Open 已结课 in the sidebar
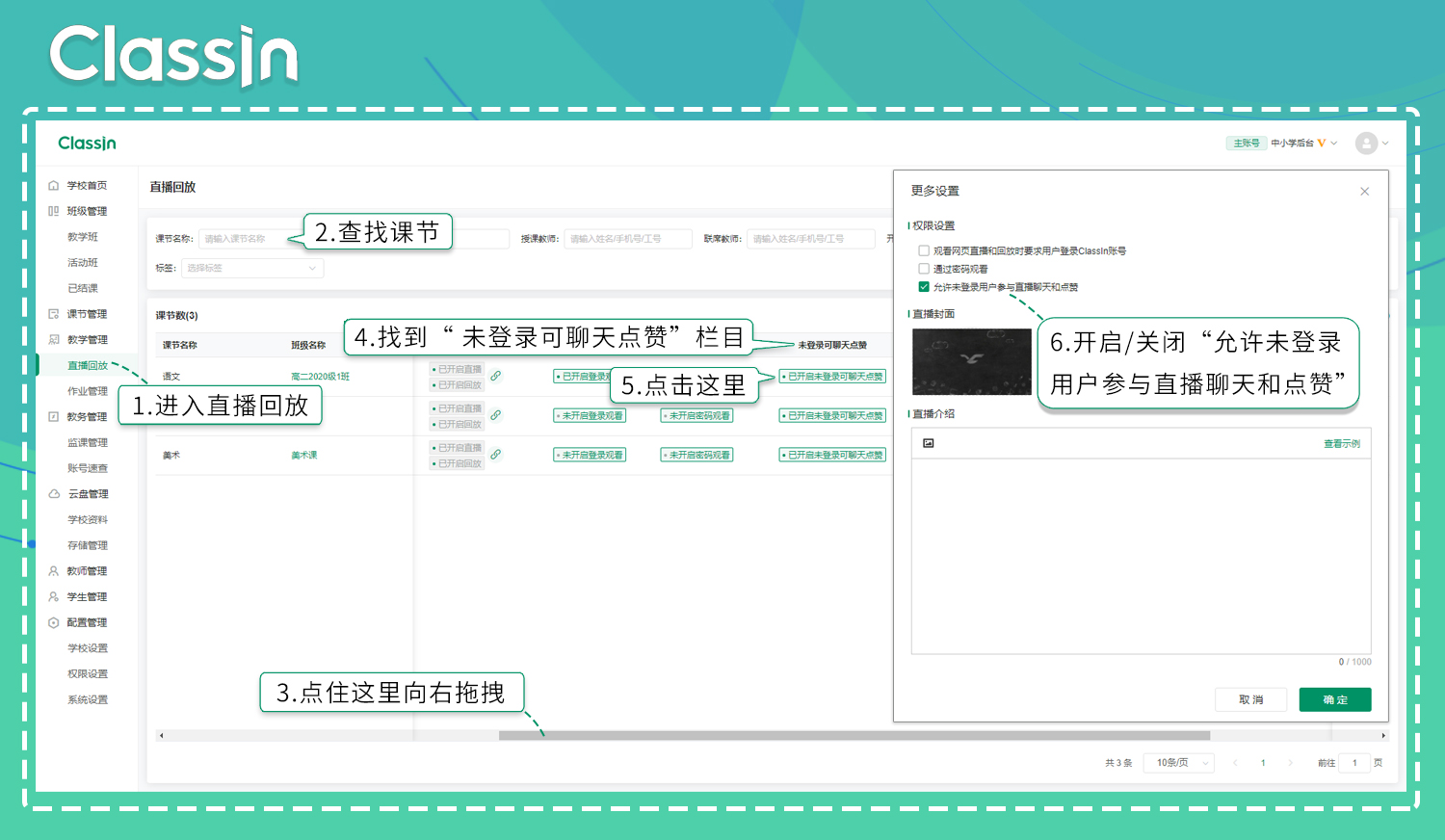The image size is (1445, 840). pyautogui.click(x=83, y=288)
